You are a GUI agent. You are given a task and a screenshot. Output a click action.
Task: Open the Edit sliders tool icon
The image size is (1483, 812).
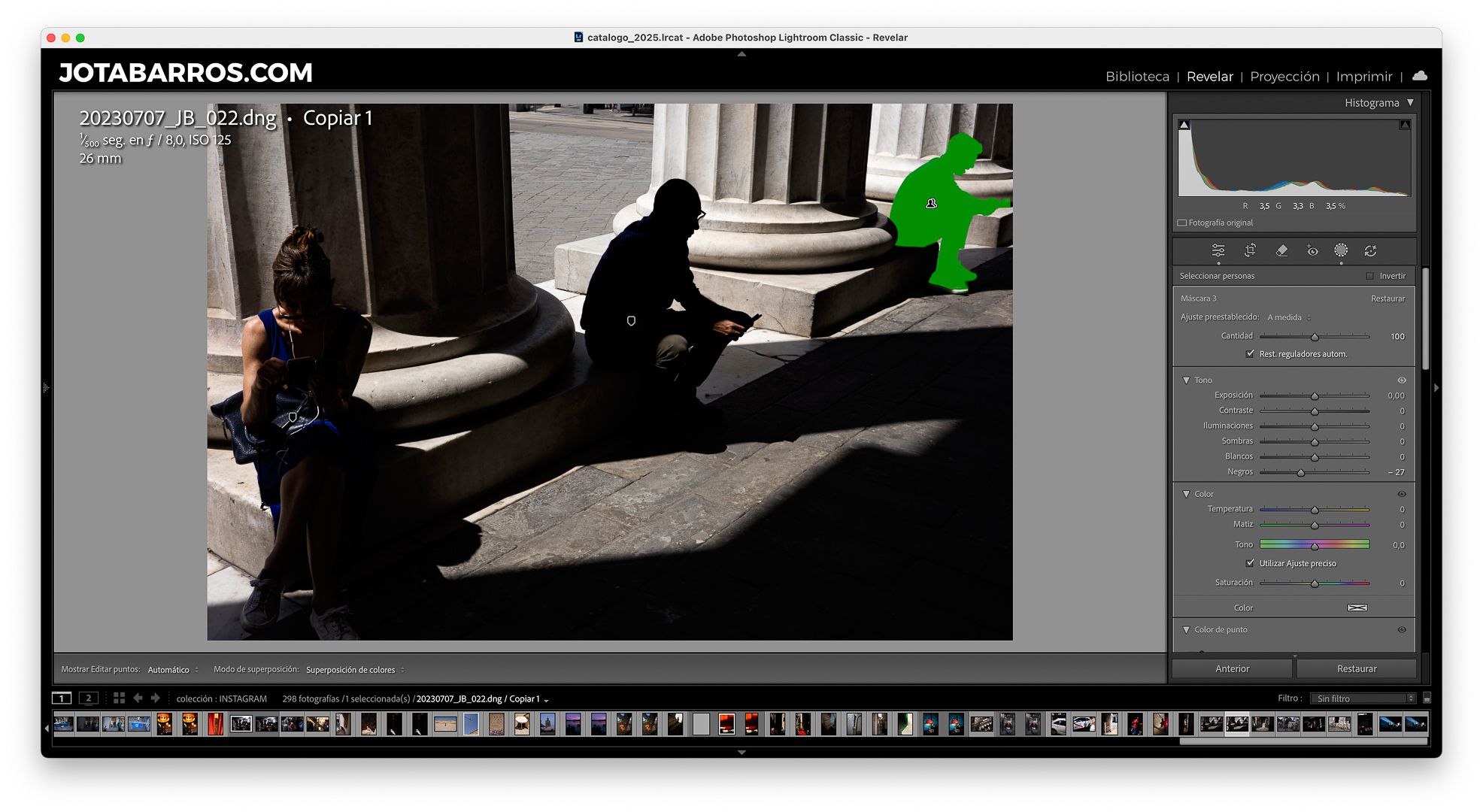[x=1218, y=250]
